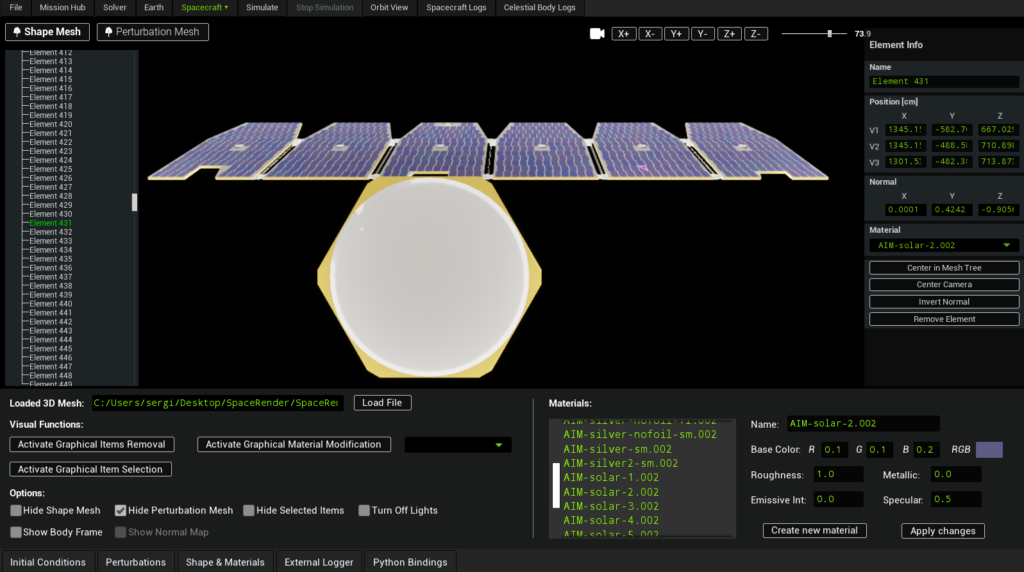Select the Z- camera view
The height and width of the screenshot is (572, 1024).
point(755,34)
